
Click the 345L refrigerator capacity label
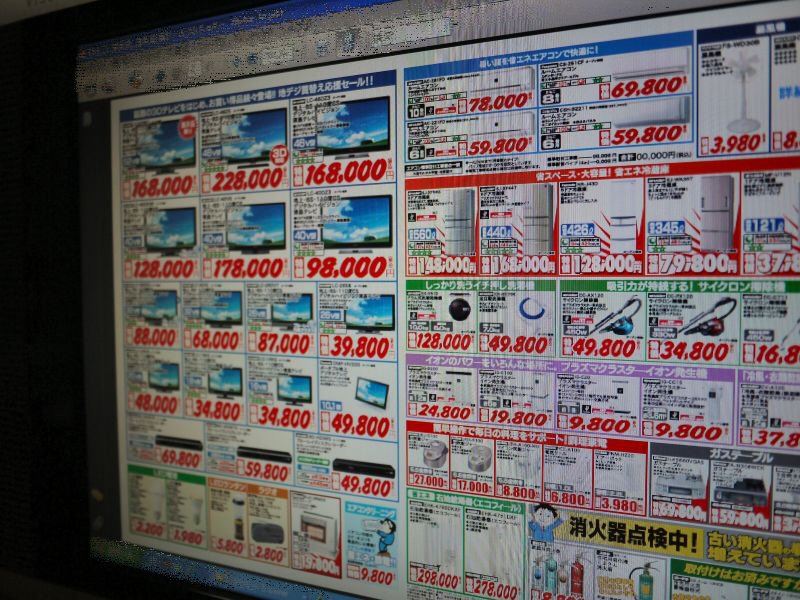(666, 228)
